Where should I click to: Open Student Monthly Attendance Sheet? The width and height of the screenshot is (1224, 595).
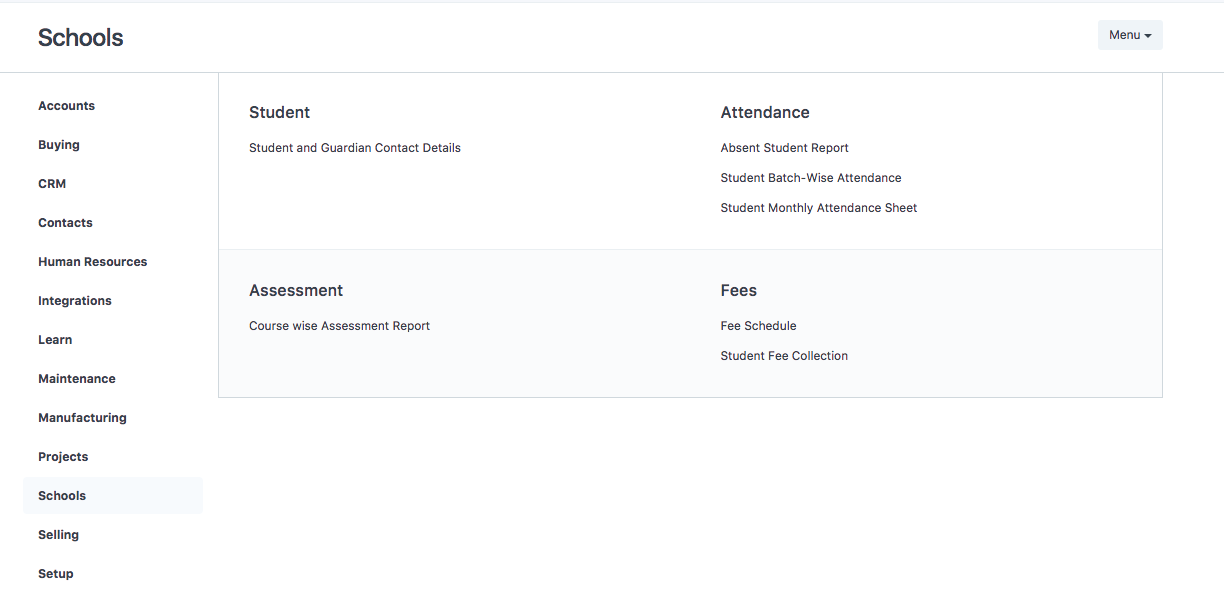click(x=818, y=207)
